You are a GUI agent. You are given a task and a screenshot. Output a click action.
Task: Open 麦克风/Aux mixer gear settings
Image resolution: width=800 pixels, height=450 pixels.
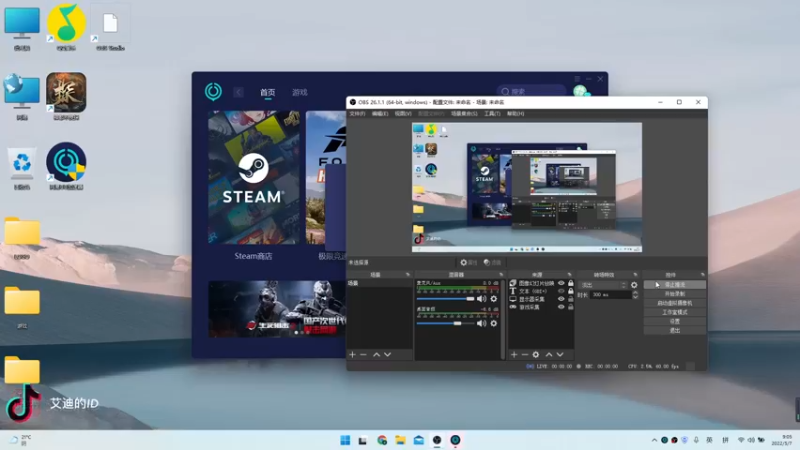click(493, 298)
